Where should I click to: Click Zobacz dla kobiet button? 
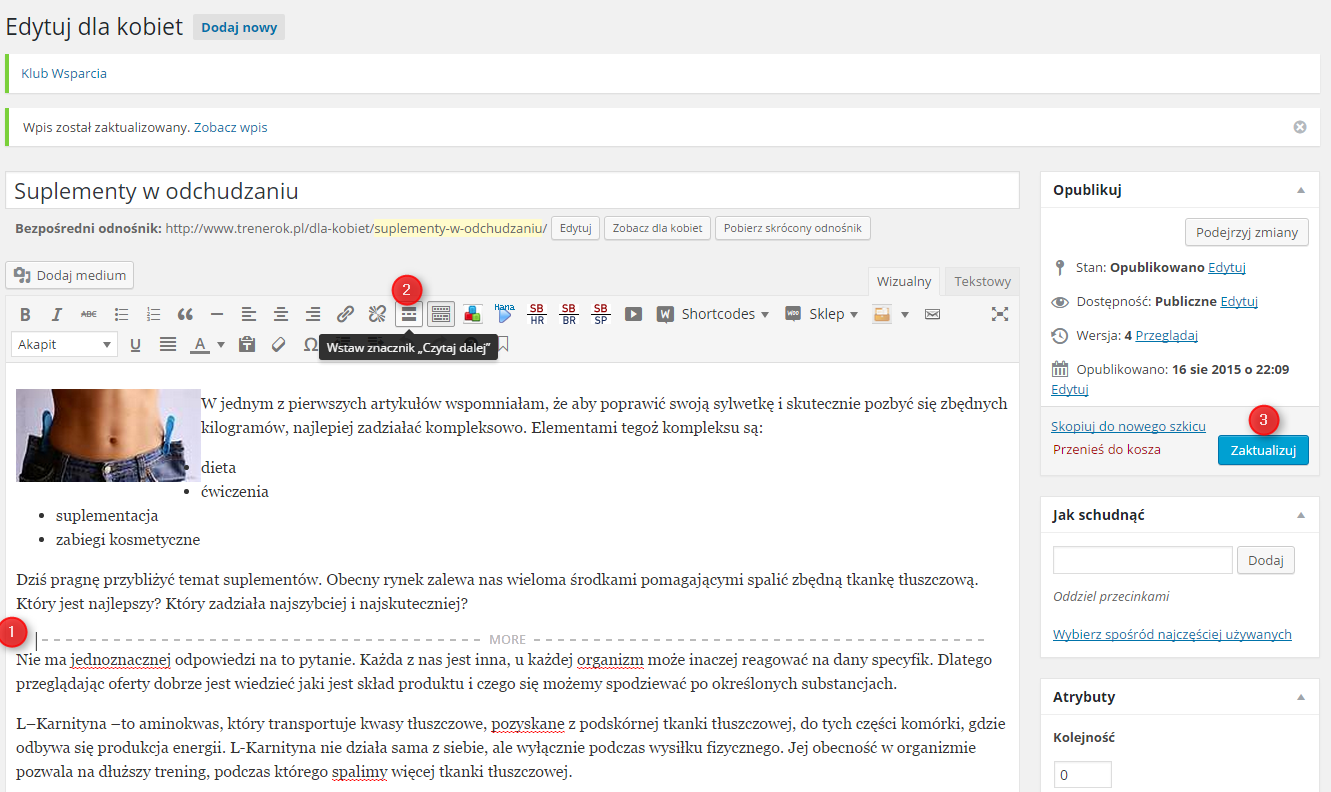click(x=657, y=228)
